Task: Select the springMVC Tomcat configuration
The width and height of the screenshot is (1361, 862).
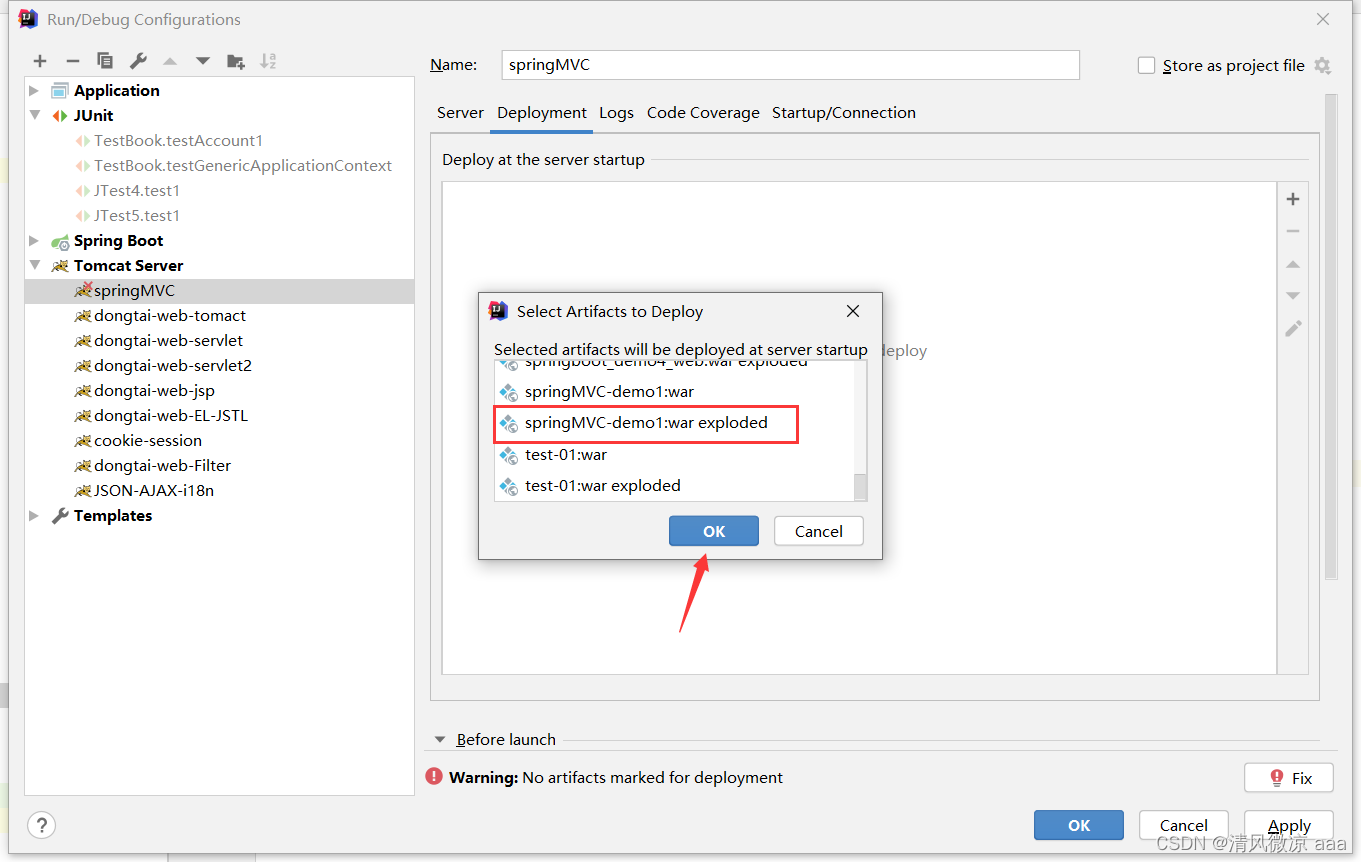Action: tap(220, 290)
